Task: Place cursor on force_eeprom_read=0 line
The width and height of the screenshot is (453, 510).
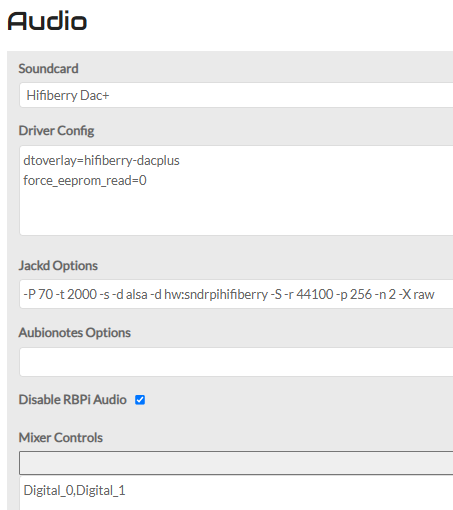Action: pyautogui.click(x=85, y=181)
